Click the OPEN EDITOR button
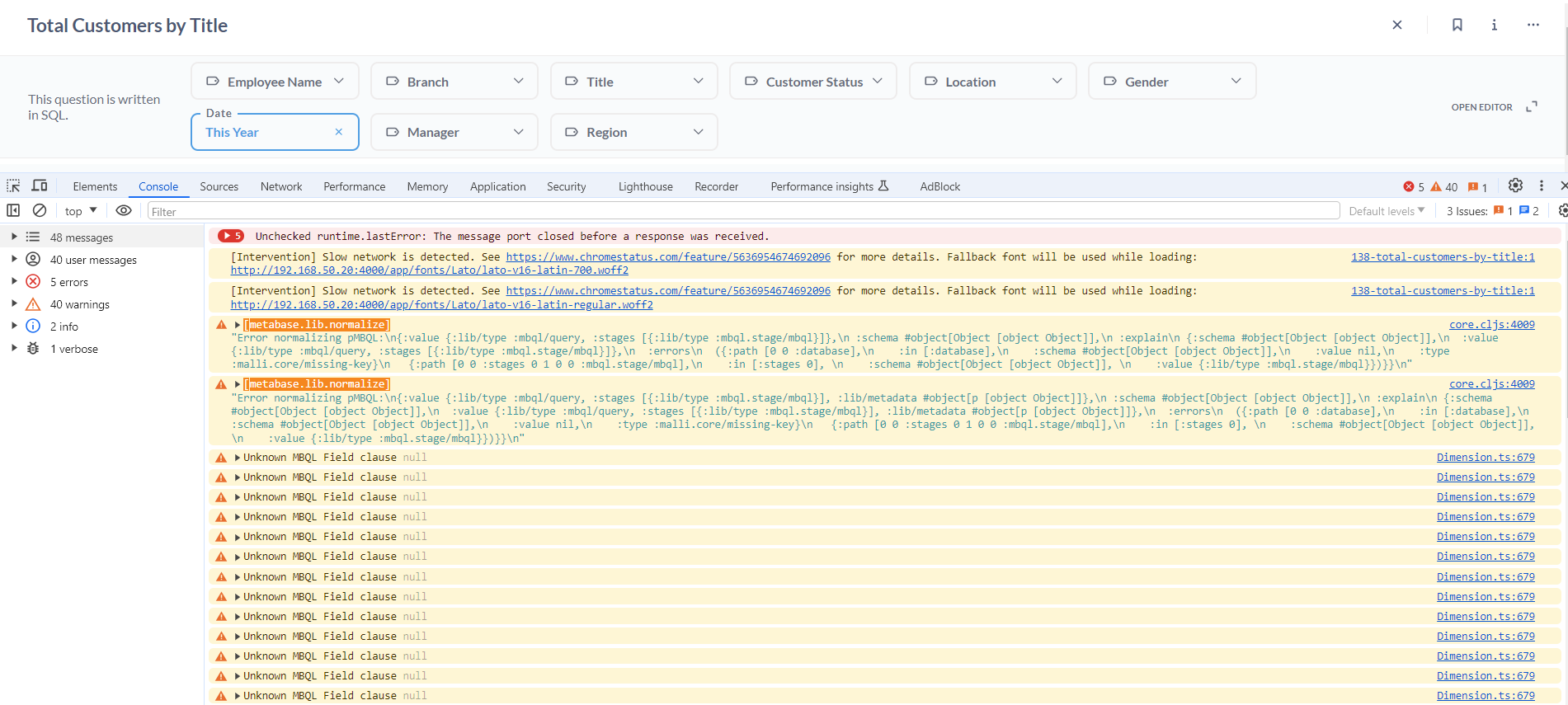The image size is (1568, 705). point(1481,107)
